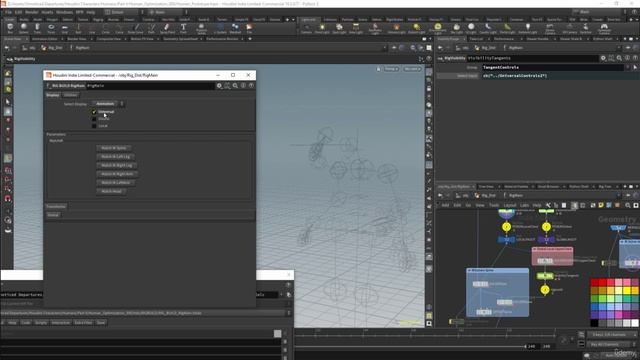
Task: Open the File menu
Action: tap(9, 12)
